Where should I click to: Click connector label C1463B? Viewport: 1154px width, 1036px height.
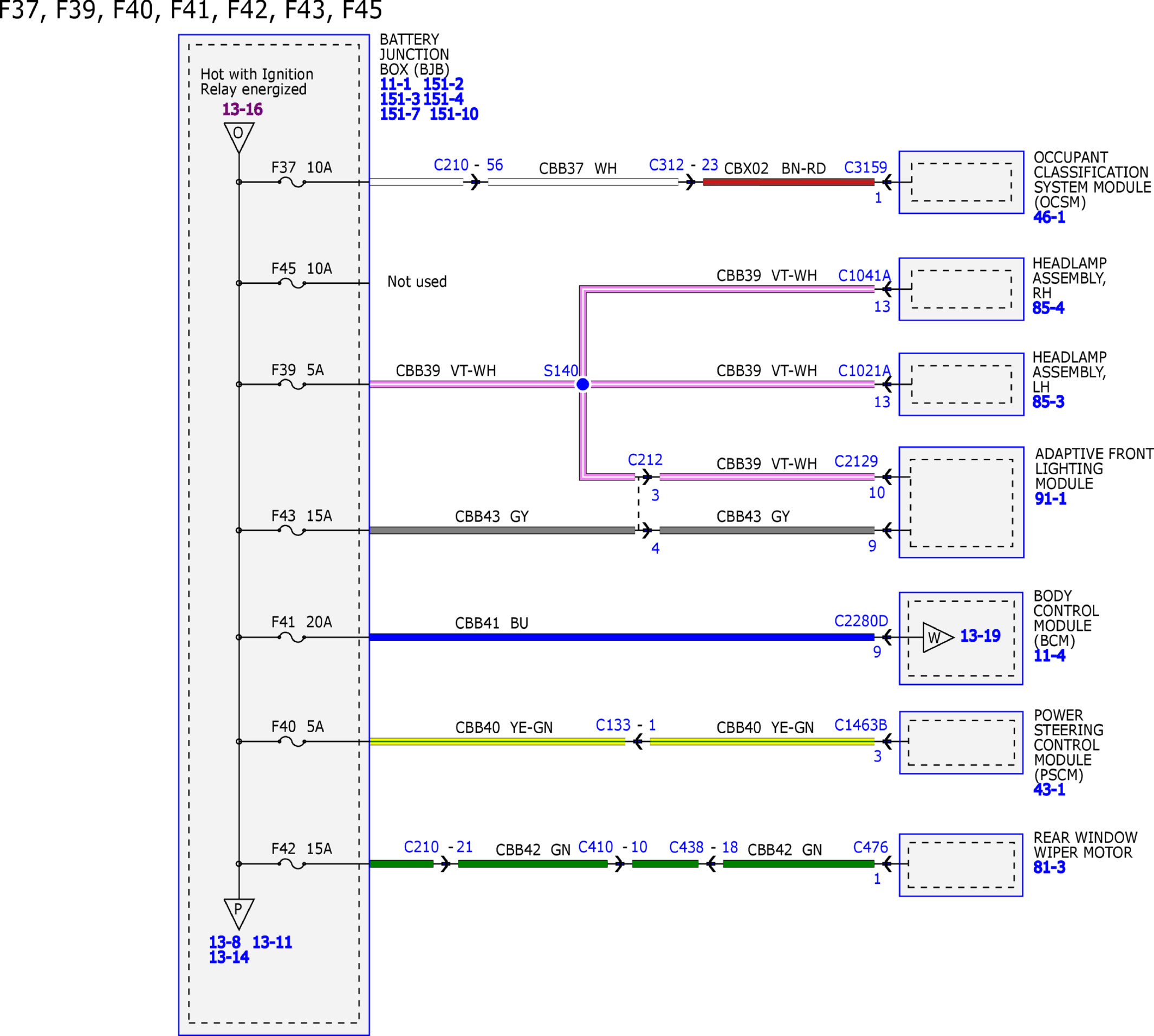pos(860,725)
